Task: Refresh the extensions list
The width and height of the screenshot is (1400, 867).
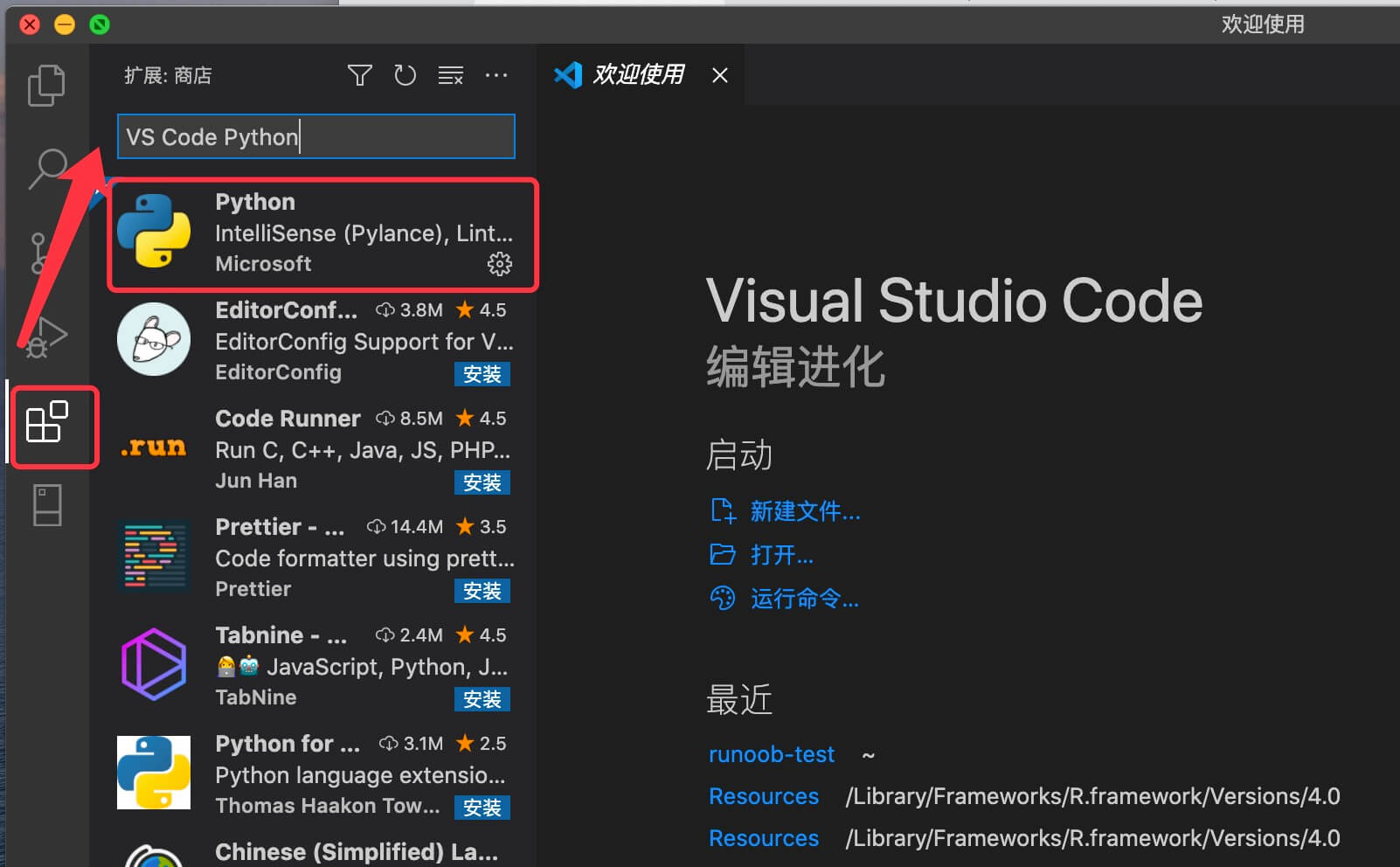Action: point(405,75)
